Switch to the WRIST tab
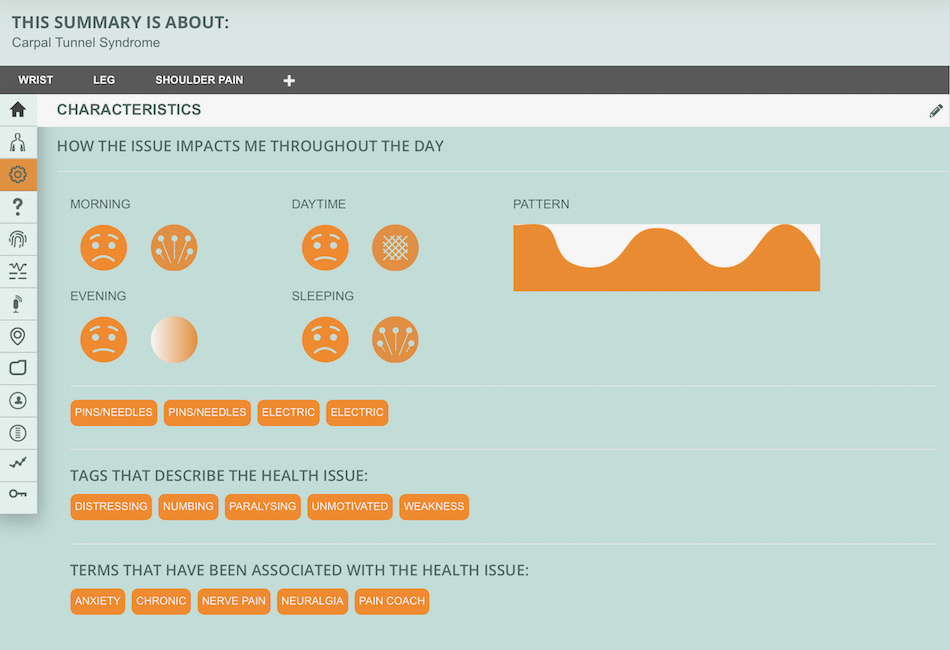The height and width of the screenshot is (650, 950). [x=35, y=80]
